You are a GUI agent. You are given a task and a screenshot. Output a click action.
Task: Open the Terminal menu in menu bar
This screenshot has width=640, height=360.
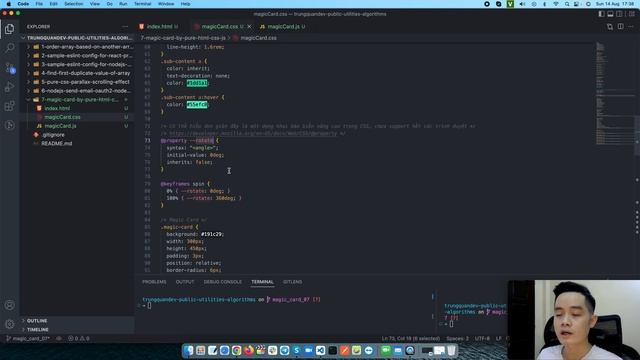142,4
